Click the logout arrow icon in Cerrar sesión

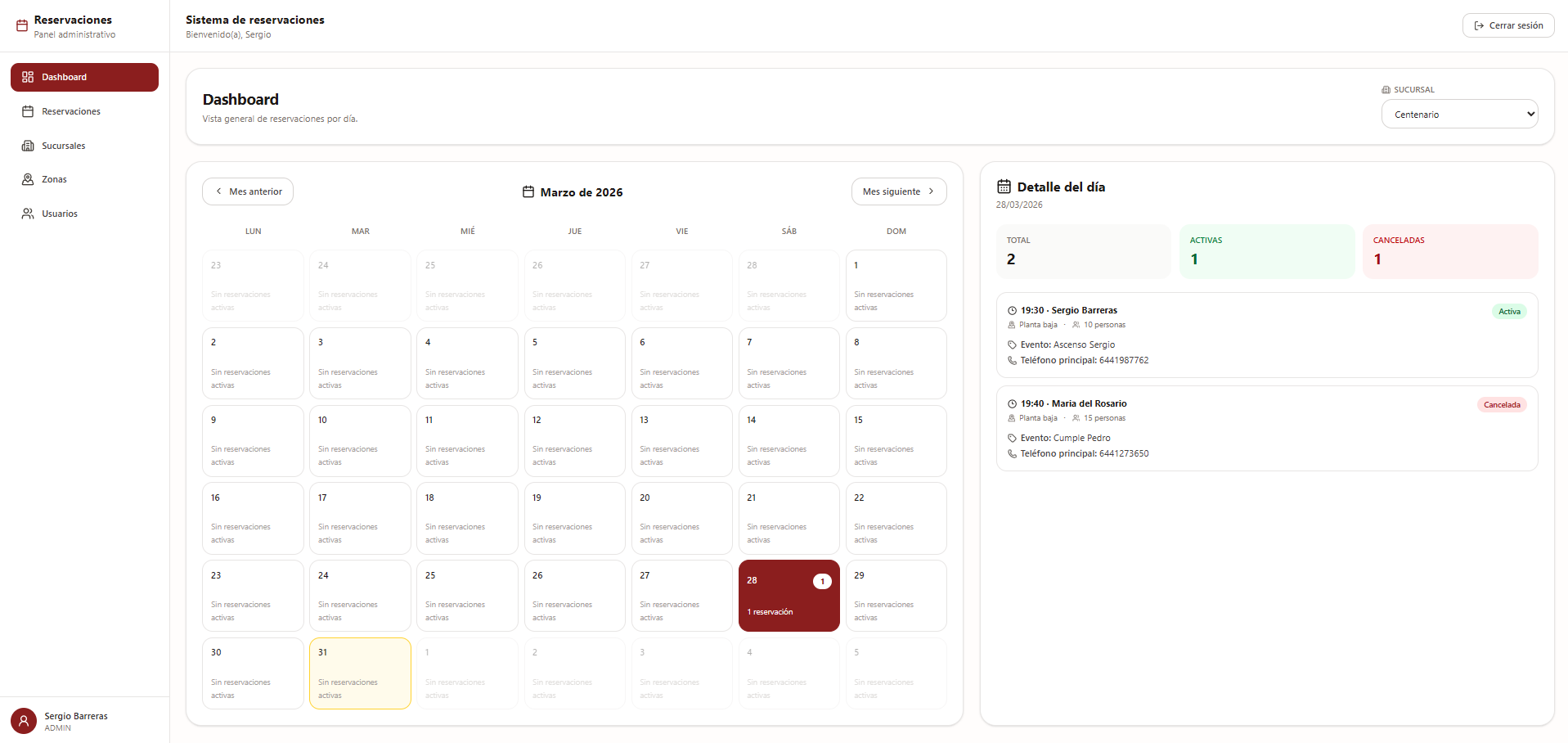point(1479,25)
